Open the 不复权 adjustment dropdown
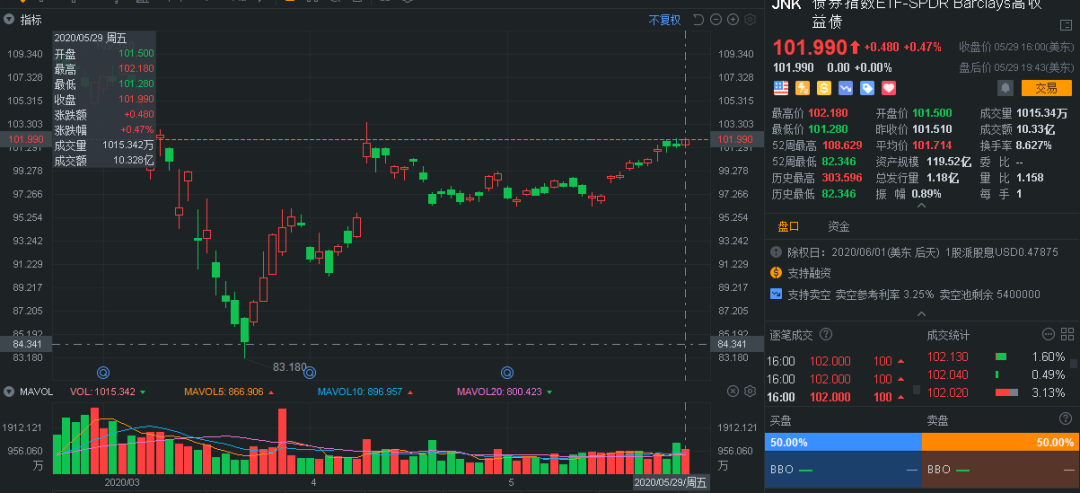The image size is (1080, 493). (664, 20)
